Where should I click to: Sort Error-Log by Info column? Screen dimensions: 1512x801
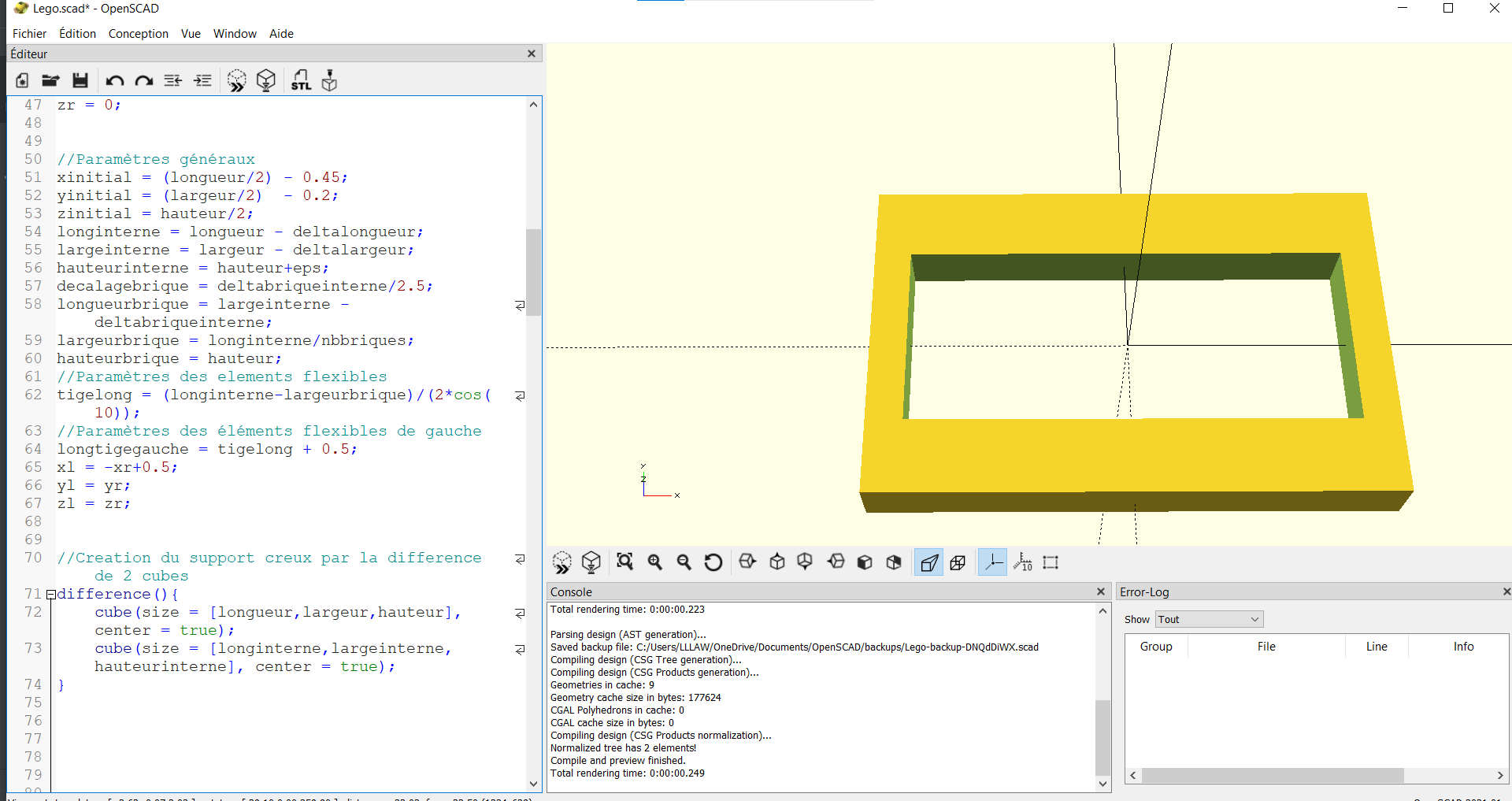tap(1463, 646)
